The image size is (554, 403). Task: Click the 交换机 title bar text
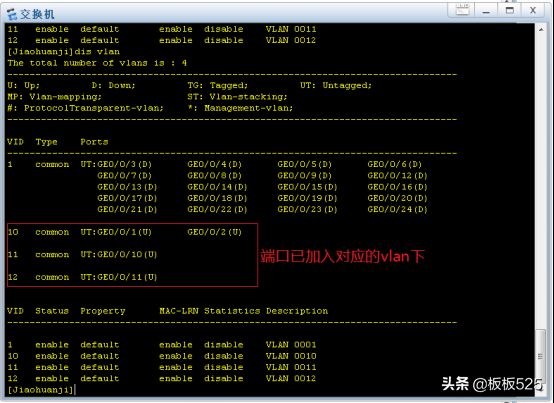click(37, 14)
